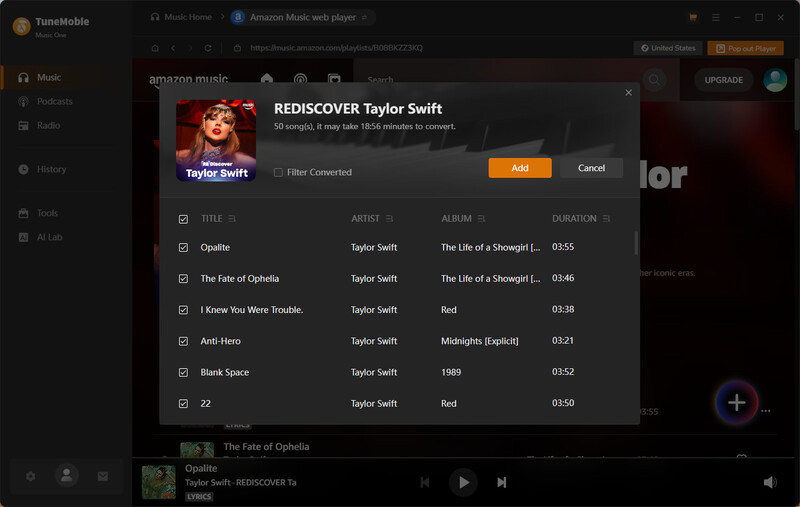Skip to the next track

click(x=502, y=483)
